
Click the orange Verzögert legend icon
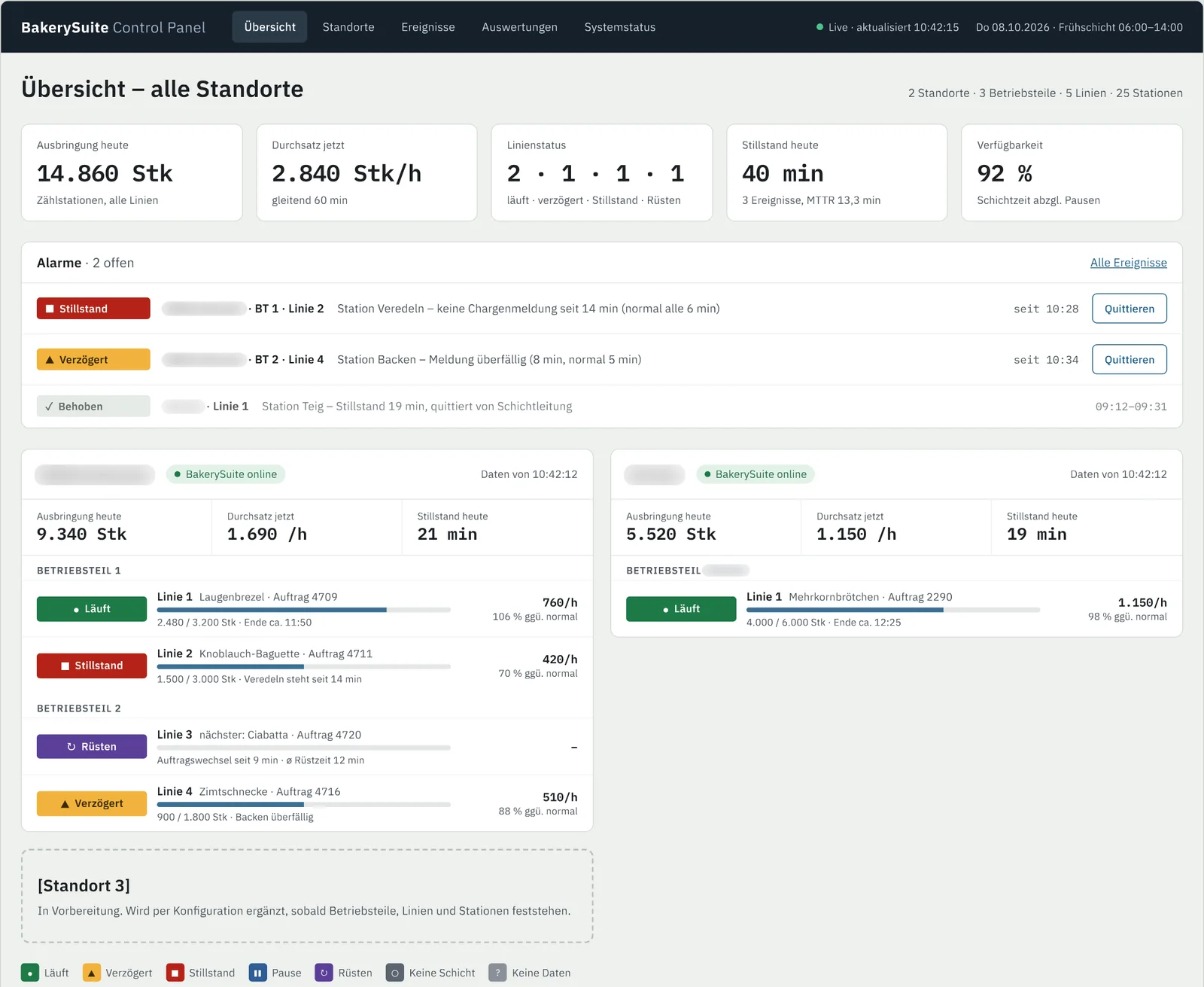point(92,973)
